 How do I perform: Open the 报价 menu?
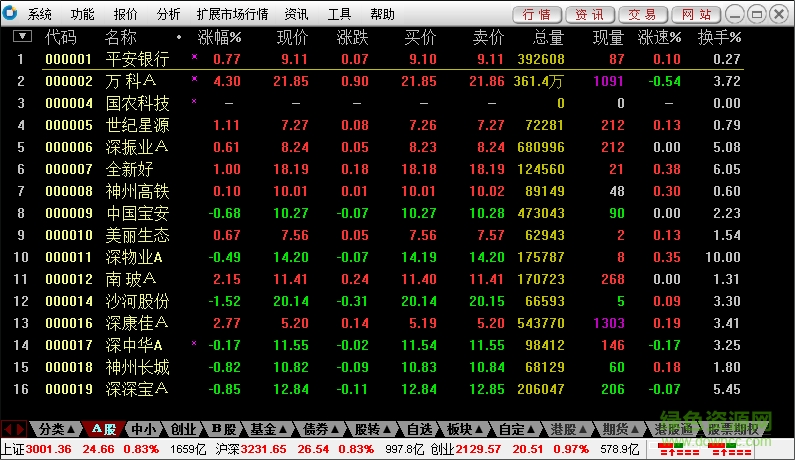tap(125, 14)
